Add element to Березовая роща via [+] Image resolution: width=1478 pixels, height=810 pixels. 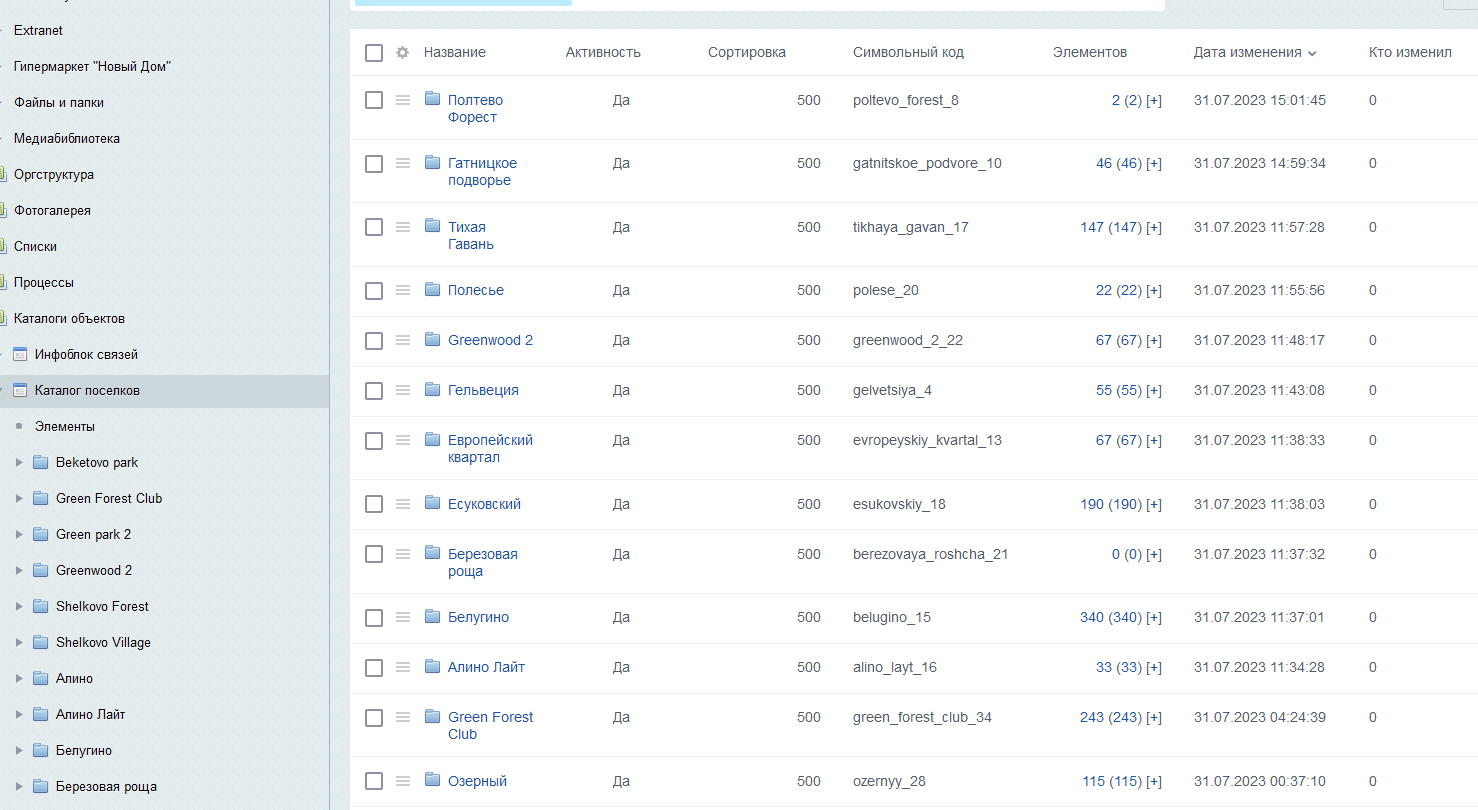(1154, 554)
